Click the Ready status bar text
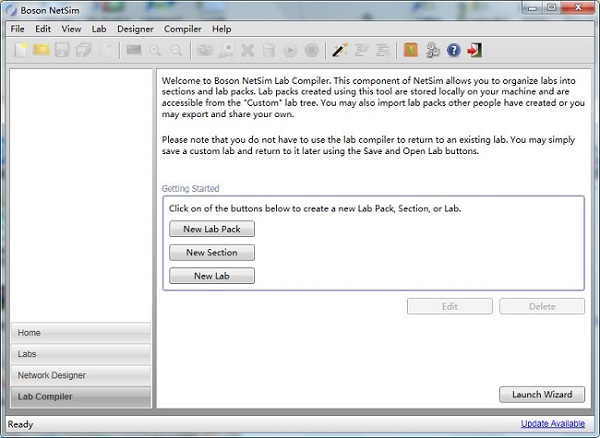600x438 pixels. point(20,424)
